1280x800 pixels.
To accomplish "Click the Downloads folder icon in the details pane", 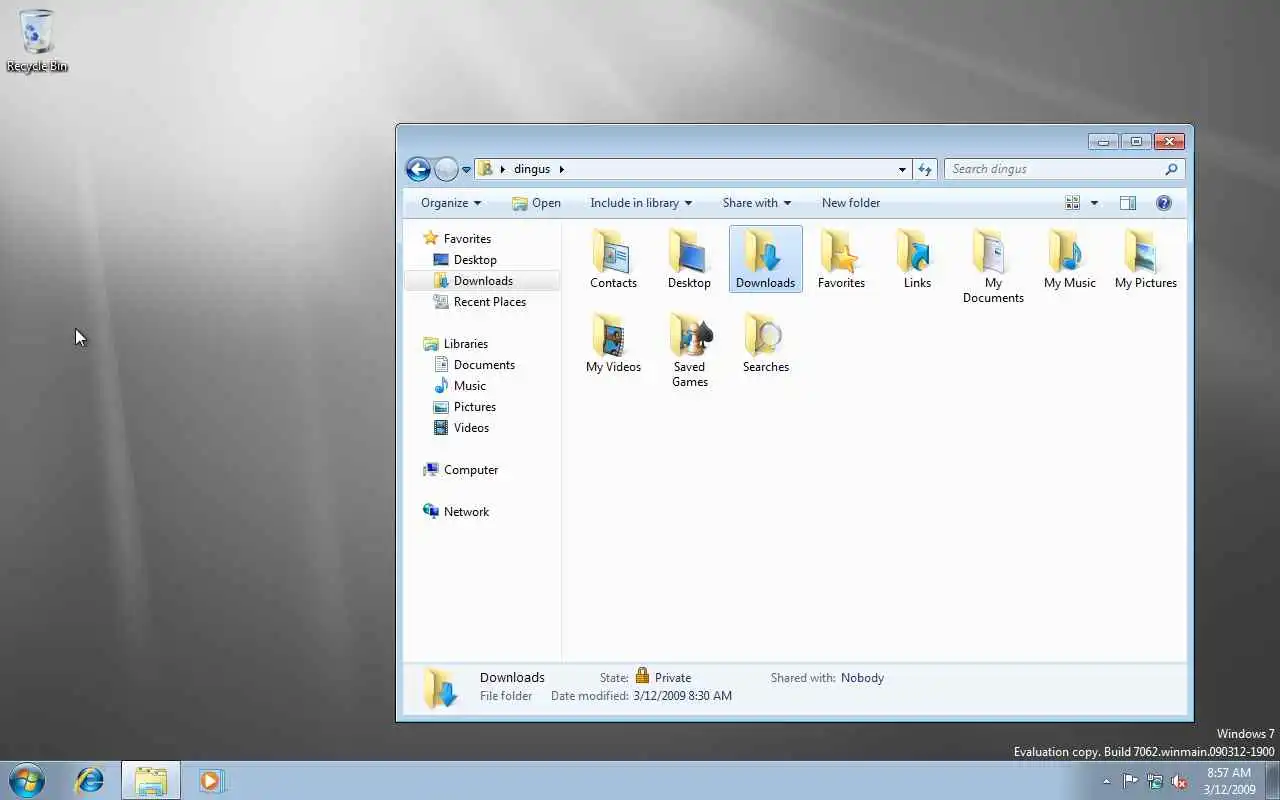I will click(441, 688).
